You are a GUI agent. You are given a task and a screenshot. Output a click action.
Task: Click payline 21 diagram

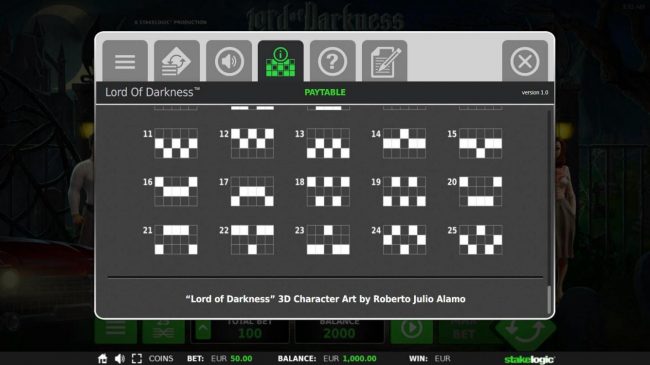pyautogui.click(x=176, y=240)
